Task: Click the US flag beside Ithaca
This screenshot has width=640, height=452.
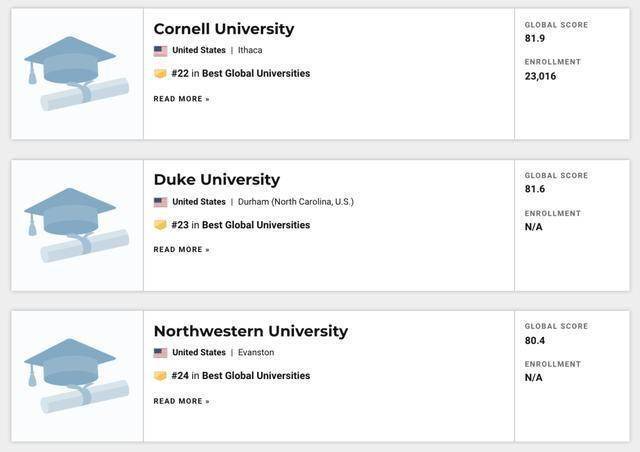Action: point(160,50)
